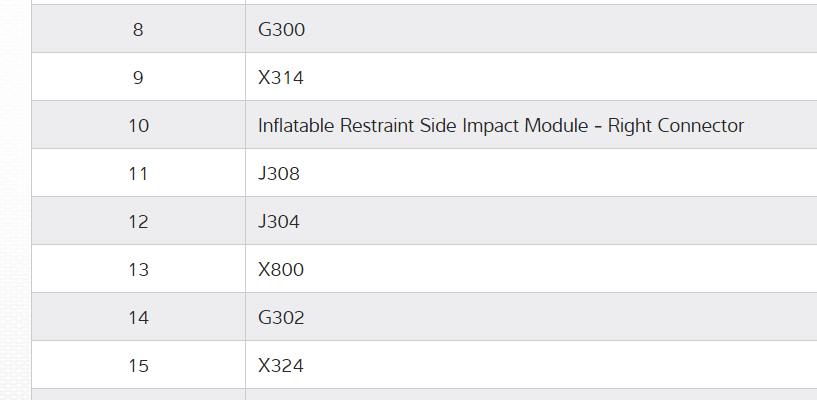Select the J304 table entry
Image resolution: width=817 pixels, height=400 pixels.
pos(279,222)
